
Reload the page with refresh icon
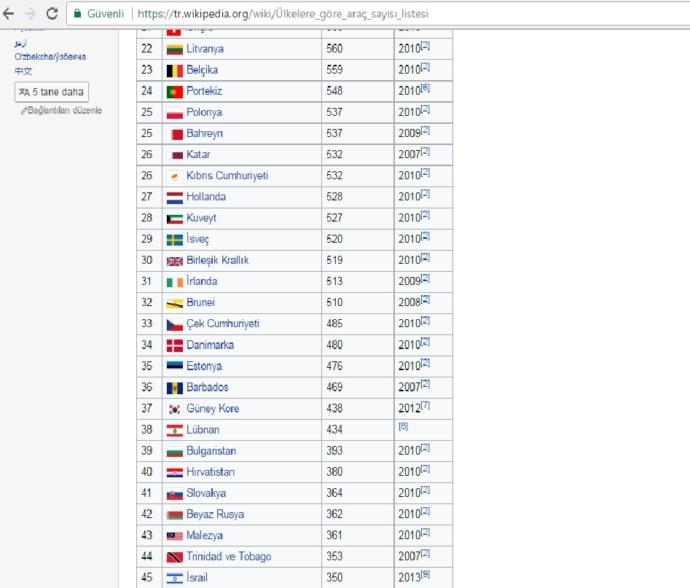(52, 14)
